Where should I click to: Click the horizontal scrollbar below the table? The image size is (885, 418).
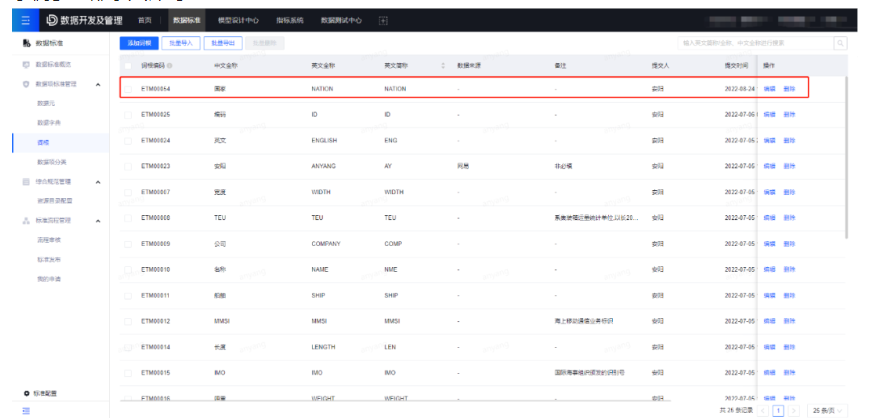[395, 399]
